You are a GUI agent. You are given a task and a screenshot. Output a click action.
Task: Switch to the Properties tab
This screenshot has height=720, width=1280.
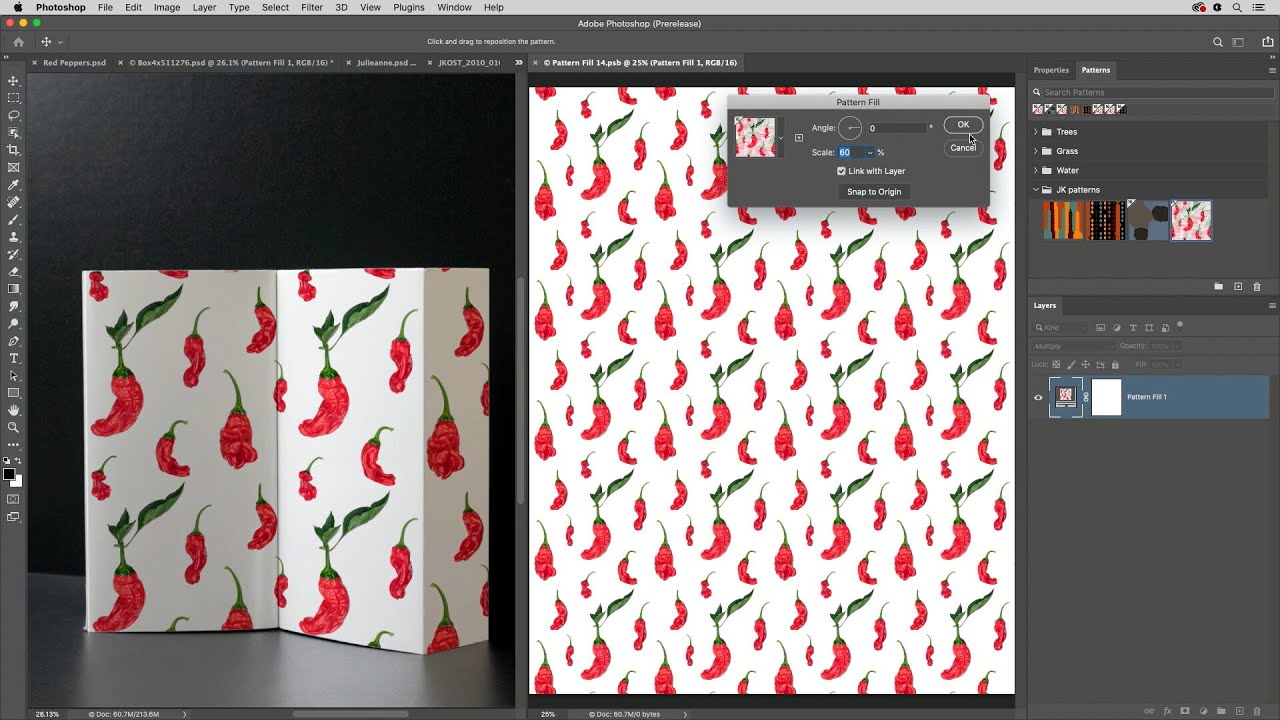point(1051,70)
